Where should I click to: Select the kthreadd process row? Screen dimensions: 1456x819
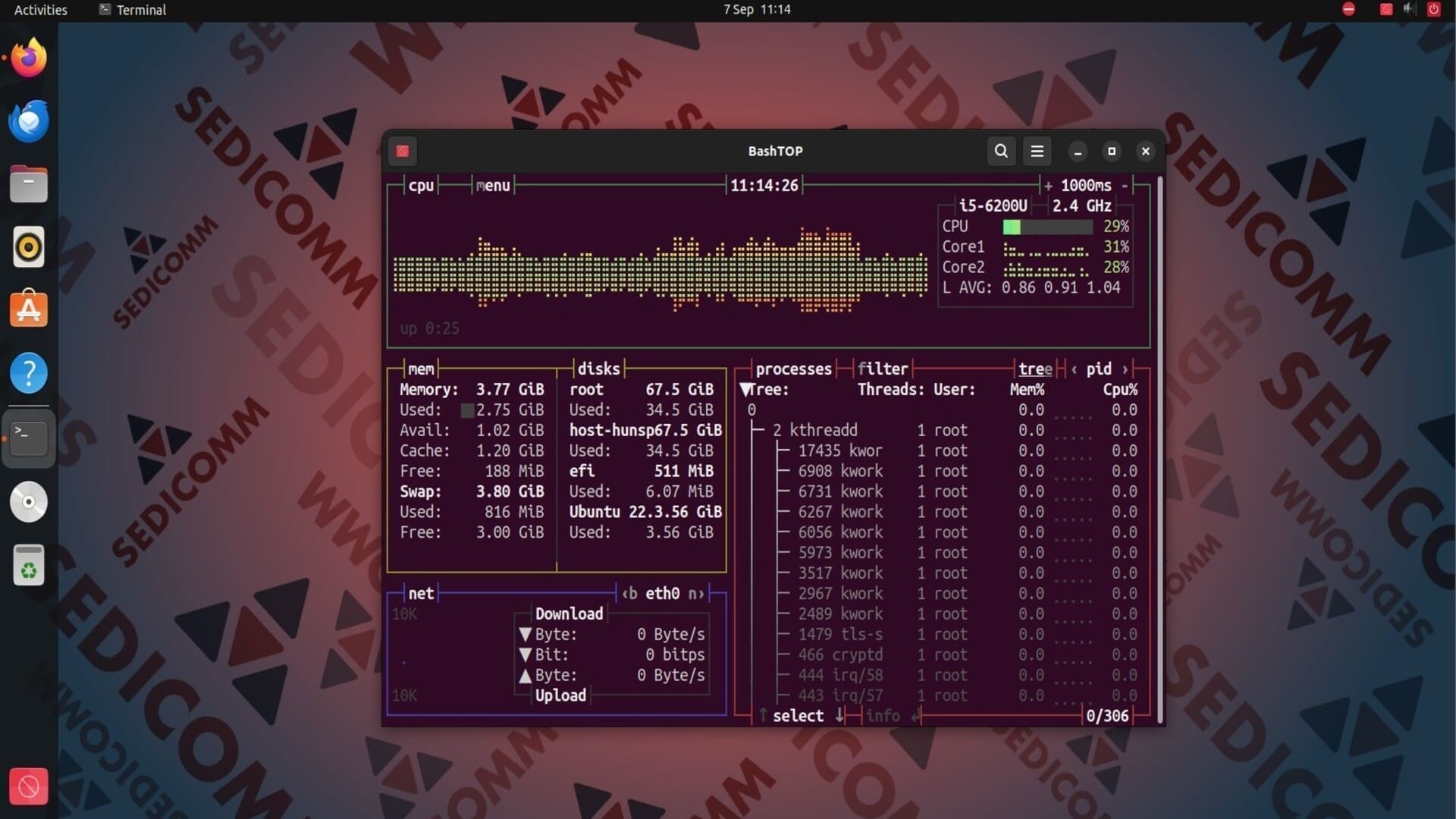823,431
